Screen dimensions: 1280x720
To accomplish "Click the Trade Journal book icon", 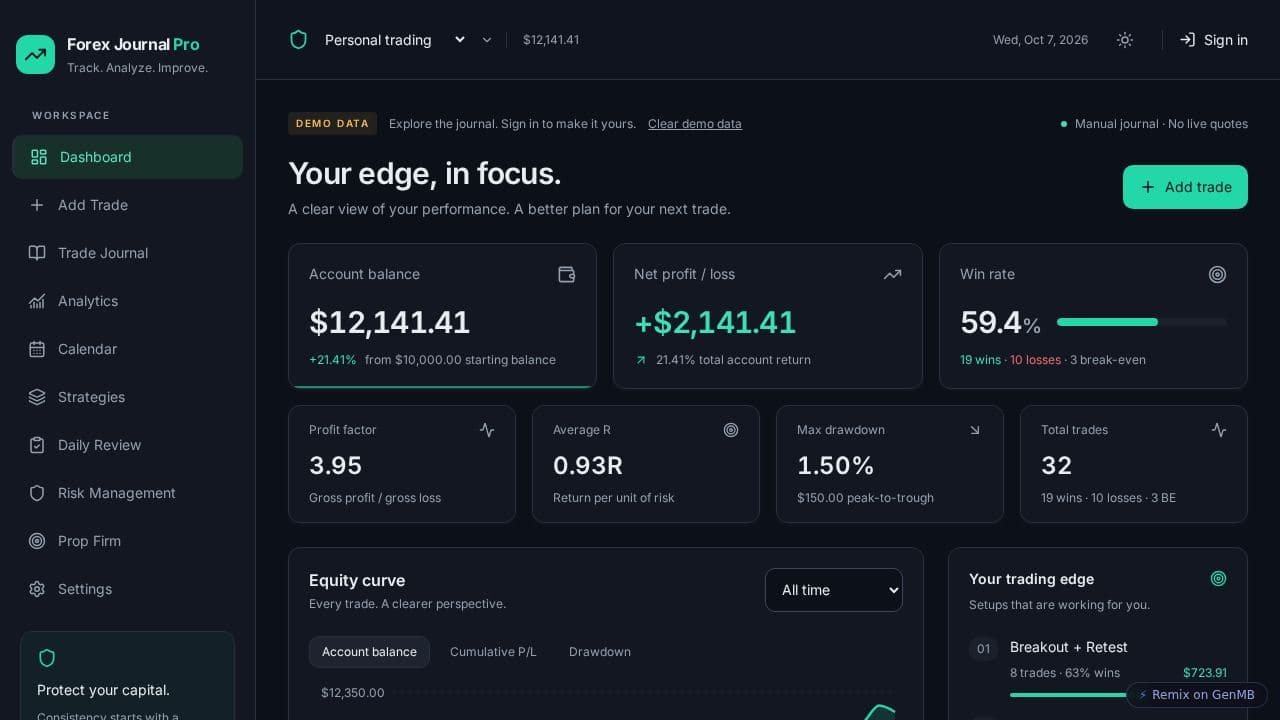I will tap(37, 253).
